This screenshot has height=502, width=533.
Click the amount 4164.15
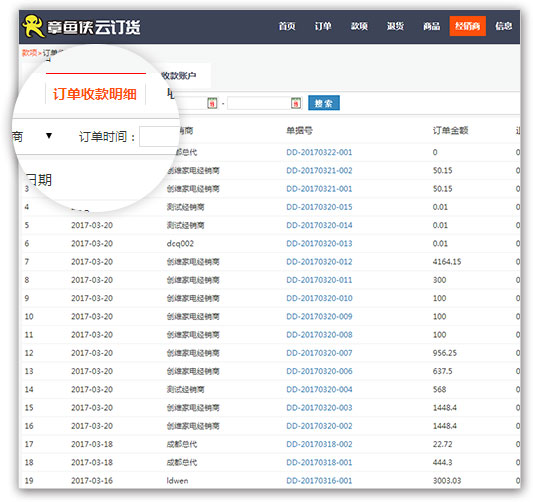447,262
